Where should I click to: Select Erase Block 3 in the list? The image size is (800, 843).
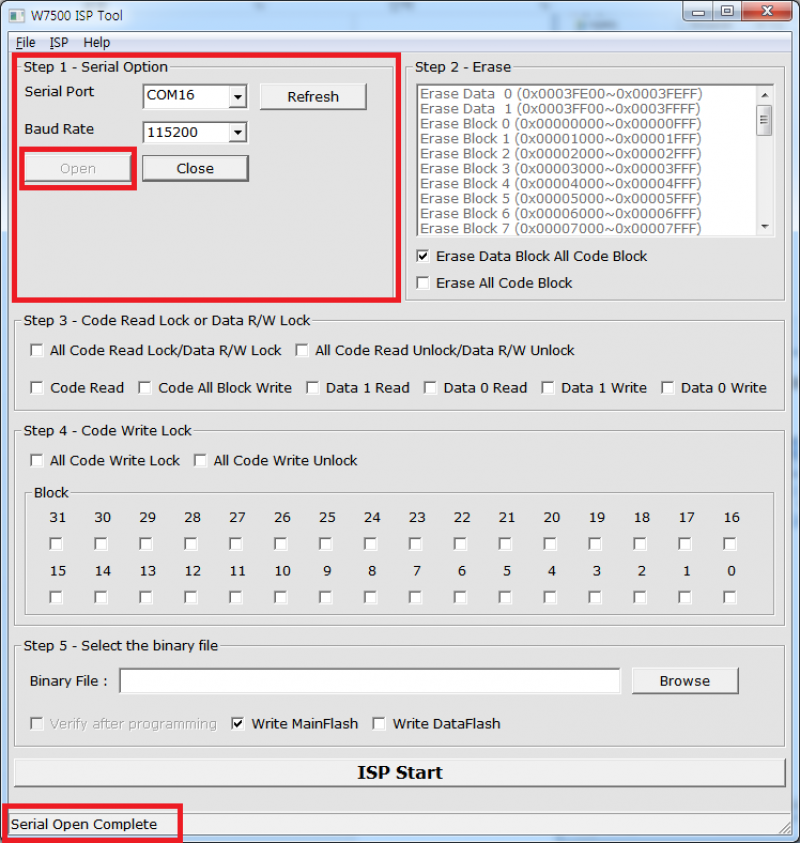pos(560,169)
